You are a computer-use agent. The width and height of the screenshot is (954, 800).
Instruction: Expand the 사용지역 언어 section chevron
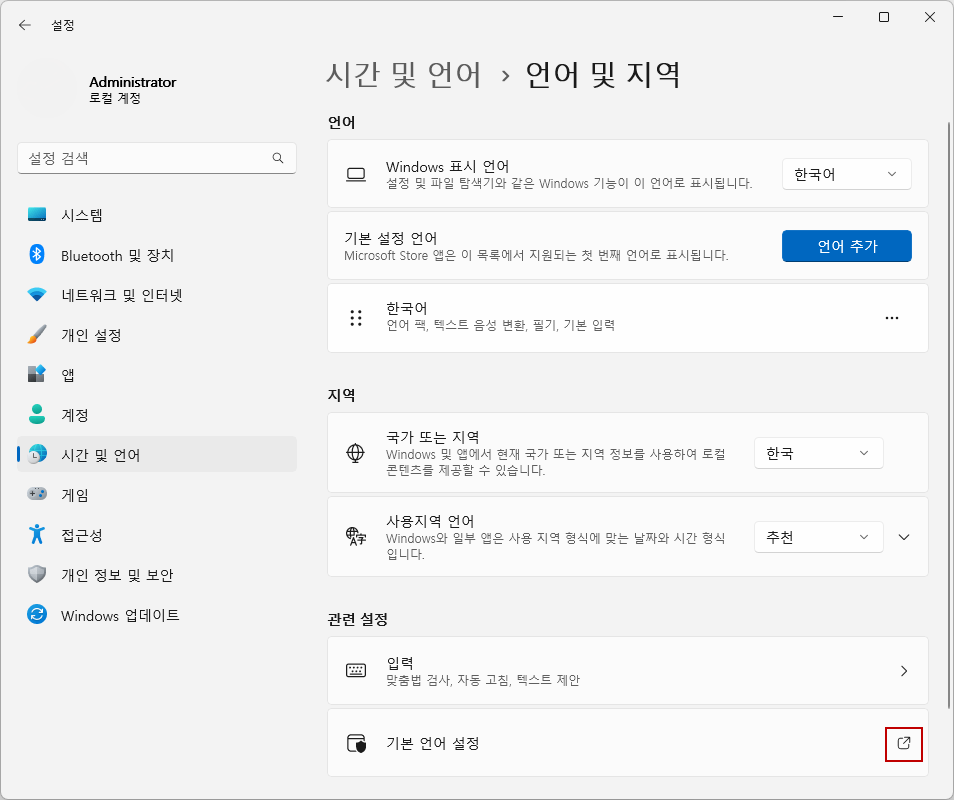tap(904, 537)
